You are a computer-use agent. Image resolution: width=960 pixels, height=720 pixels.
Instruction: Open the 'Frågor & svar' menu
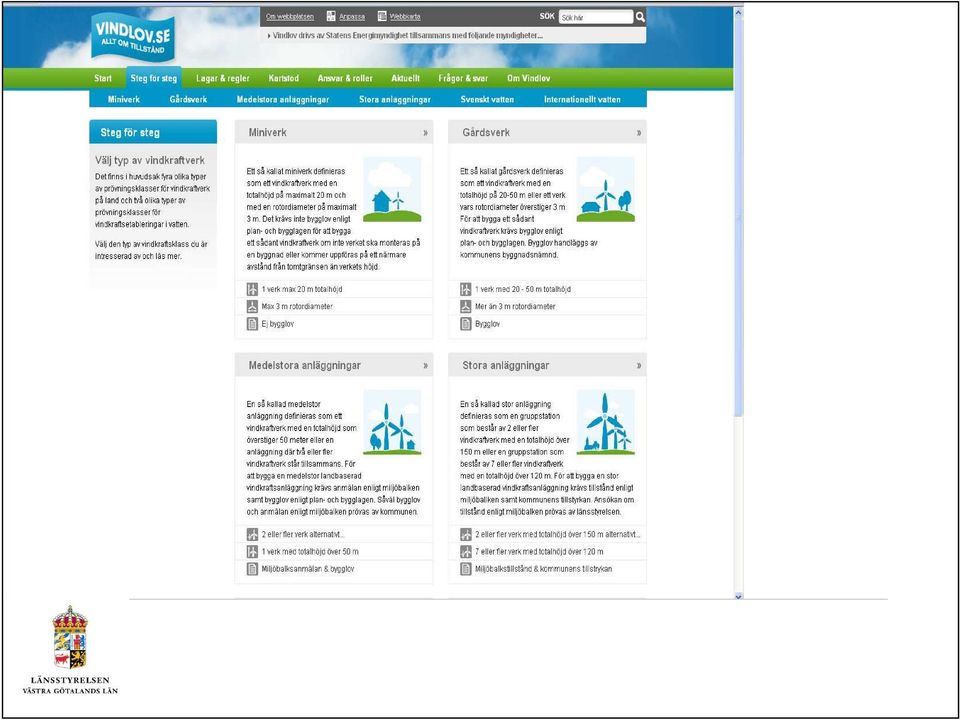(x=463, y=78)
